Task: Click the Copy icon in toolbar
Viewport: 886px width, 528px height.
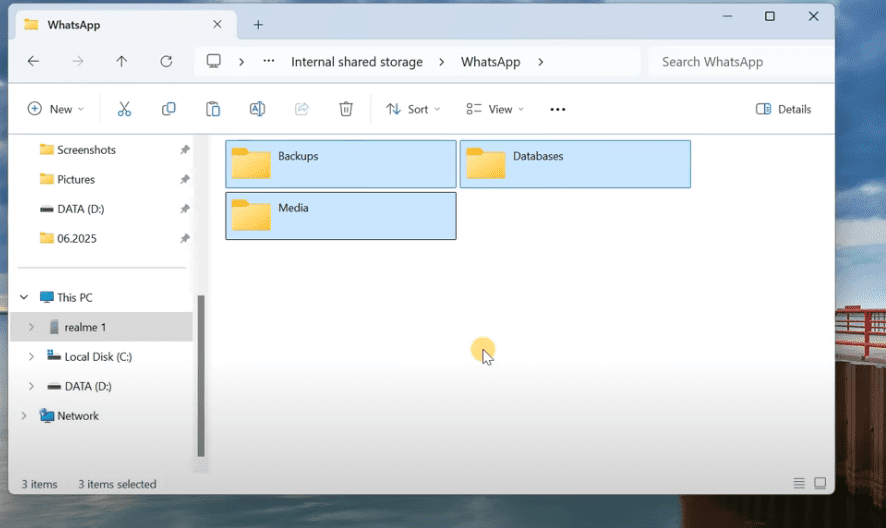Action: pyautogui.click(x=168, y=109)
